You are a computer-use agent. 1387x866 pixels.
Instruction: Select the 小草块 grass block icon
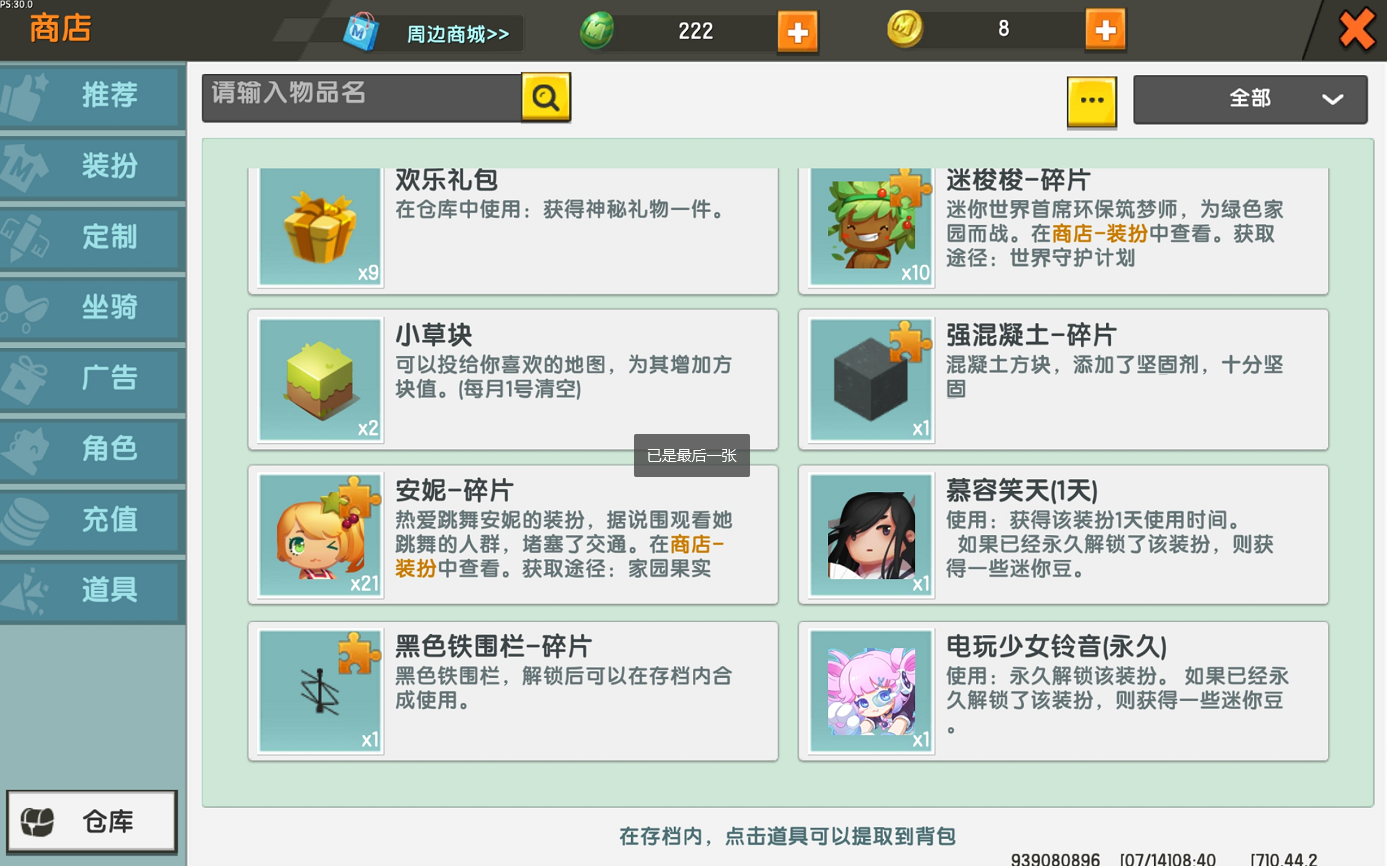[x=321, y=380]
